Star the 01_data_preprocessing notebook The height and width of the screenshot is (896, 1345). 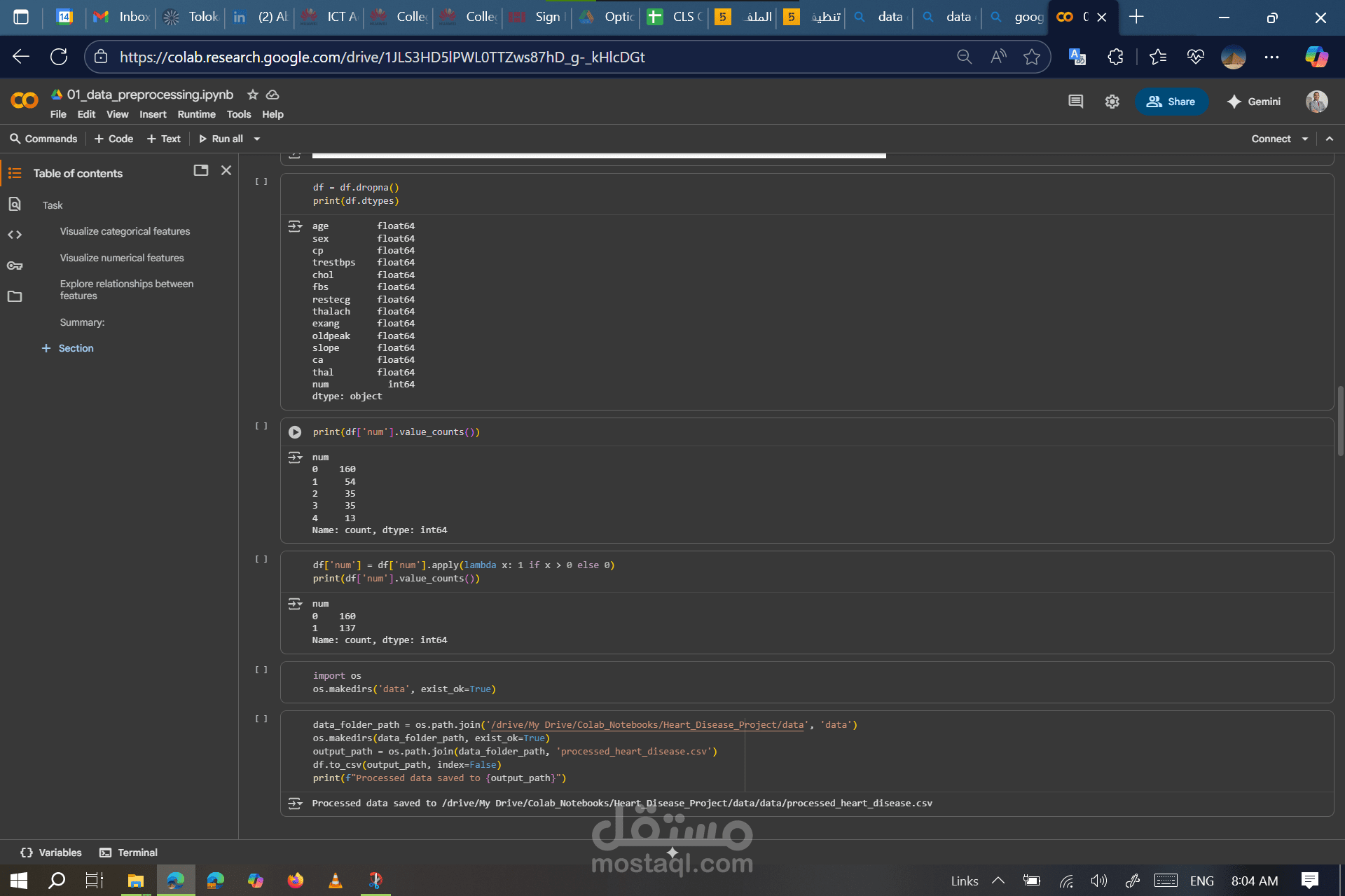[253, 95]
